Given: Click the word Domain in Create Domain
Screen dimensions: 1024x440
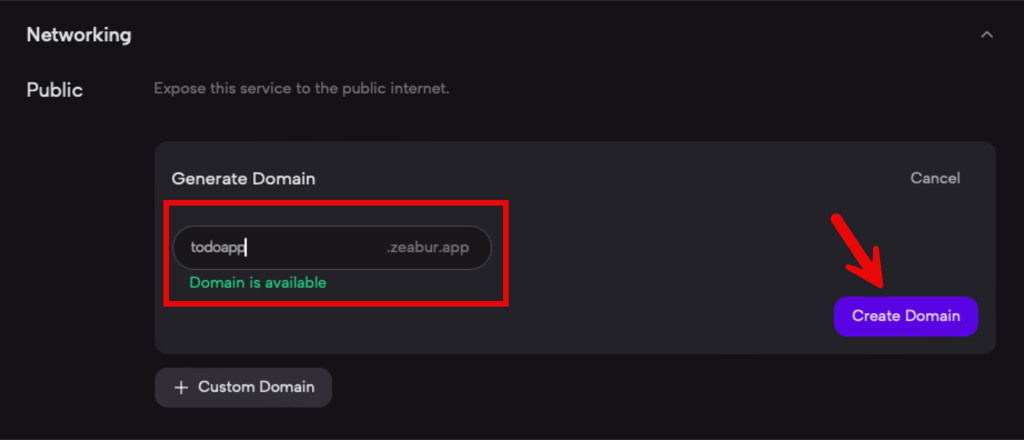Looking at the screenshot, I should coord(932,316).
